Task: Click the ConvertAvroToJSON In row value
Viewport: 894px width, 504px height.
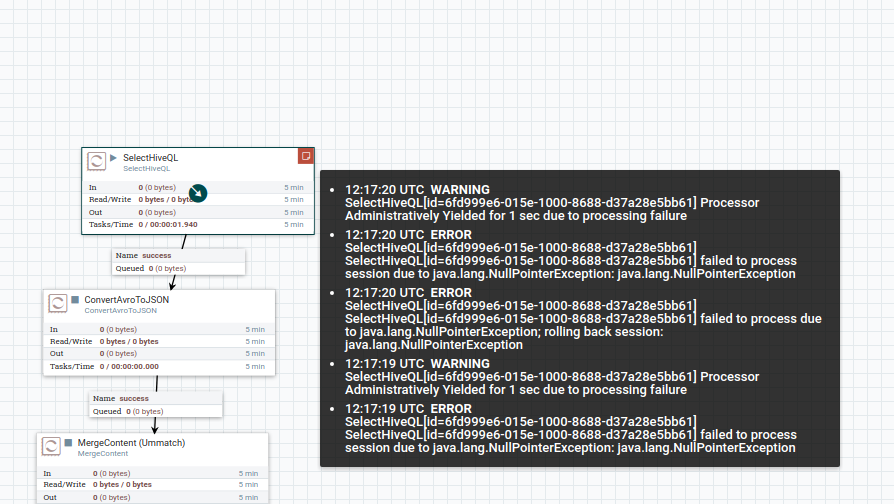Action: point(118,330)
